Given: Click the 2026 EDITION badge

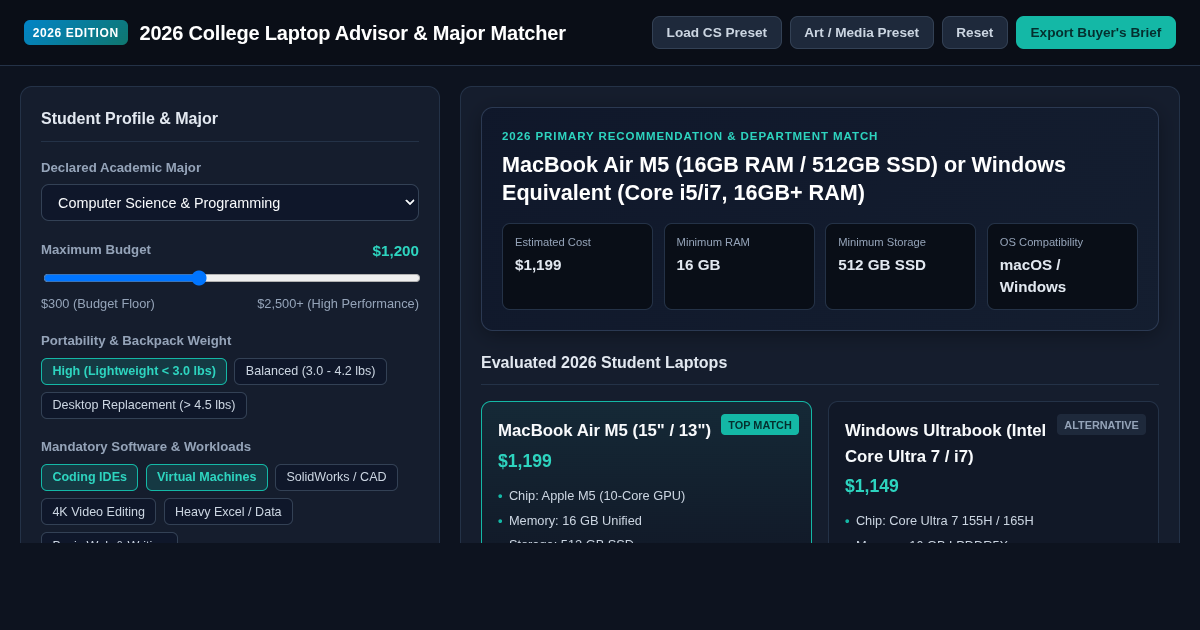Looking at the screenshot, I should pyautogui.click(x=76, y=32).
